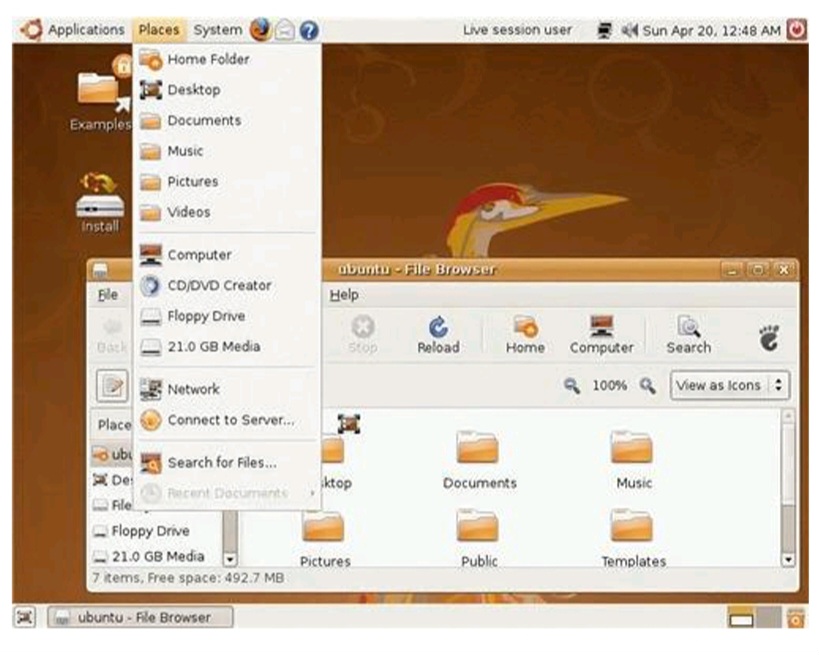The width and height of the screenshot is (819, 655).
Task: Click the 100% zoom level label
Action: pyautogui.click(x=610, y=385)
